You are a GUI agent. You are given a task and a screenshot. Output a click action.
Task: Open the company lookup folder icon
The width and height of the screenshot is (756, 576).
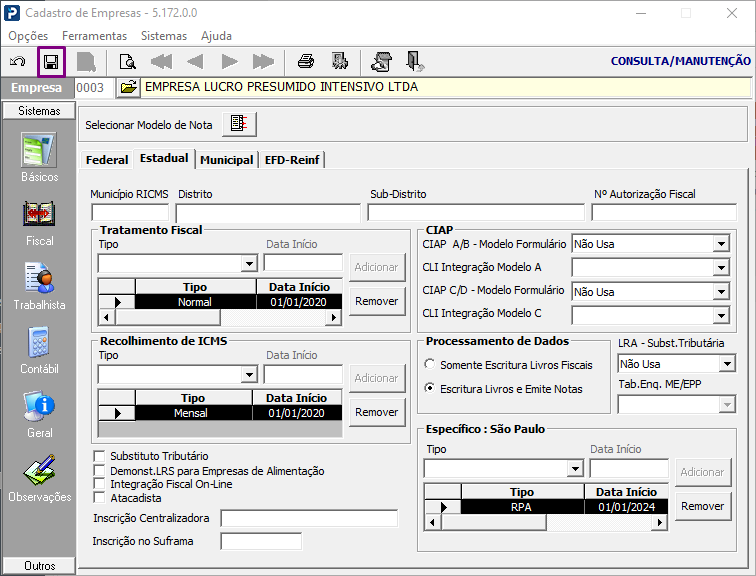128,88
